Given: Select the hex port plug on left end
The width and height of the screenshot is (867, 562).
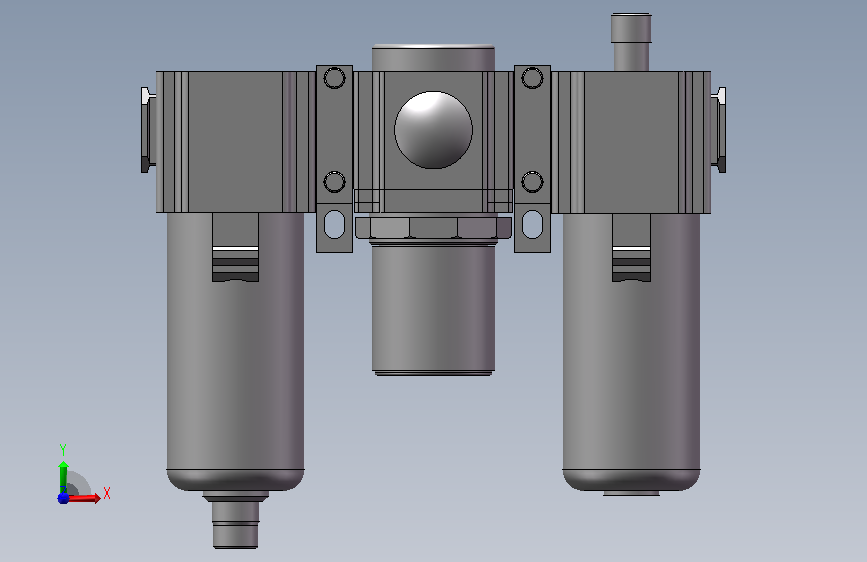Looking at the screenshot, I should tap(147, 130).
